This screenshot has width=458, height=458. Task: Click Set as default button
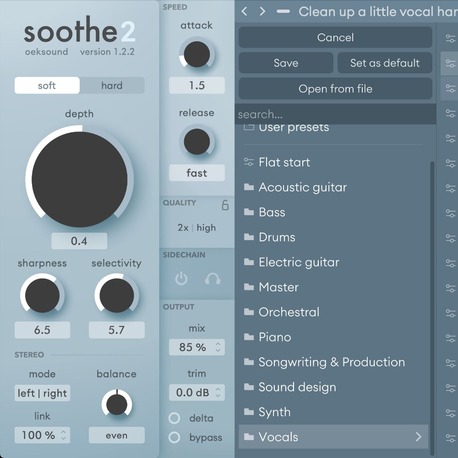point(385,63)
